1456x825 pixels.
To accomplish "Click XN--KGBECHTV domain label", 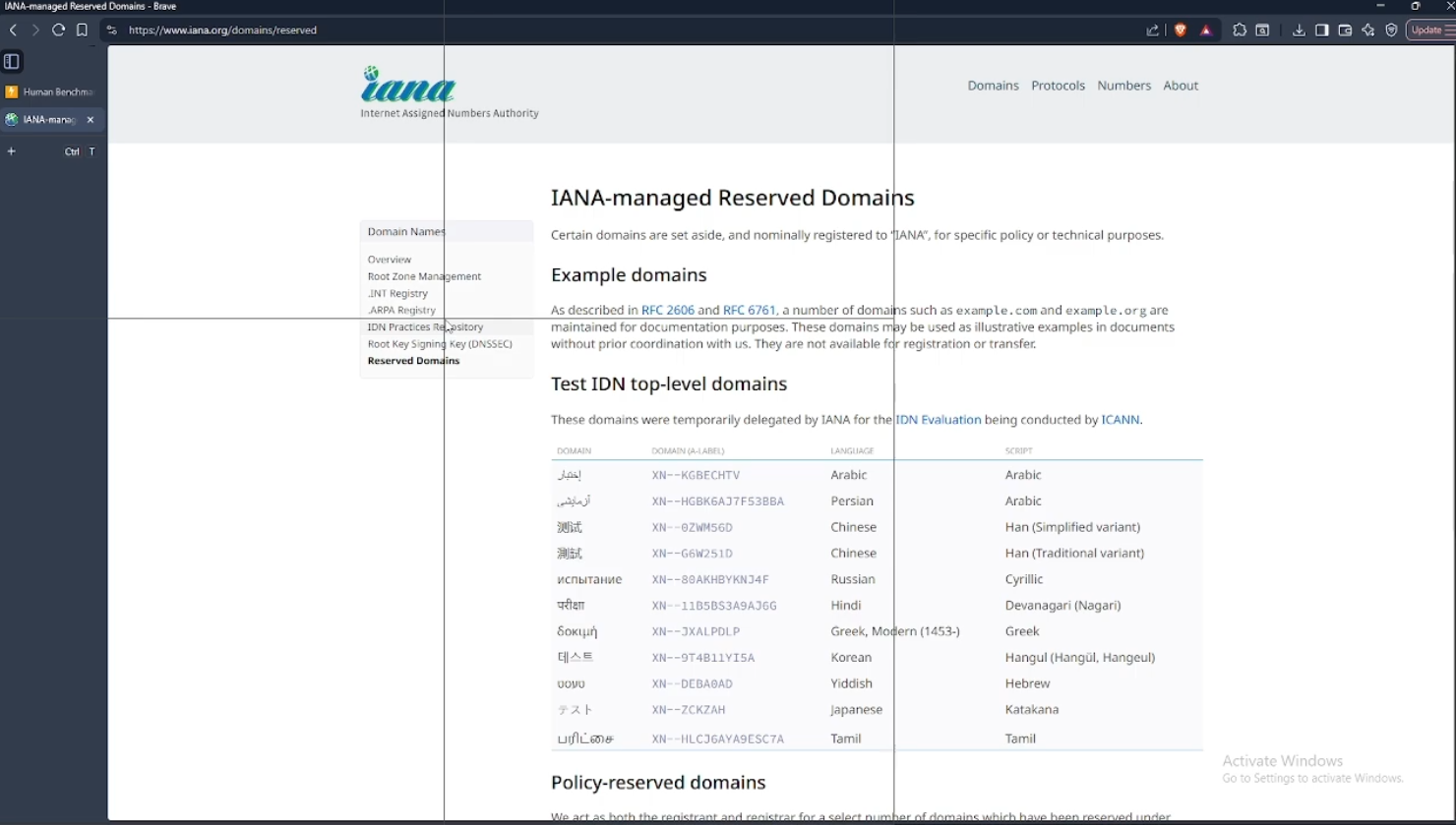I will click(696, 475).
